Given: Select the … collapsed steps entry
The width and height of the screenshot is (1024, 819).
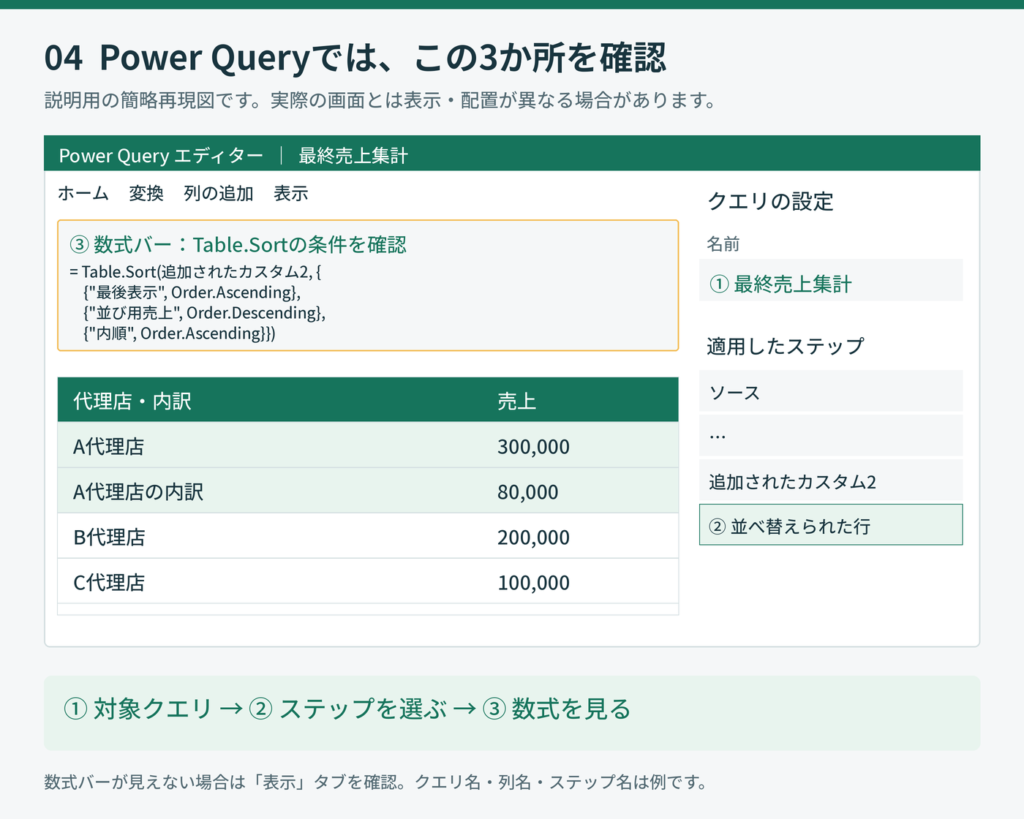Looking at the screenshot, I should 831,436.
